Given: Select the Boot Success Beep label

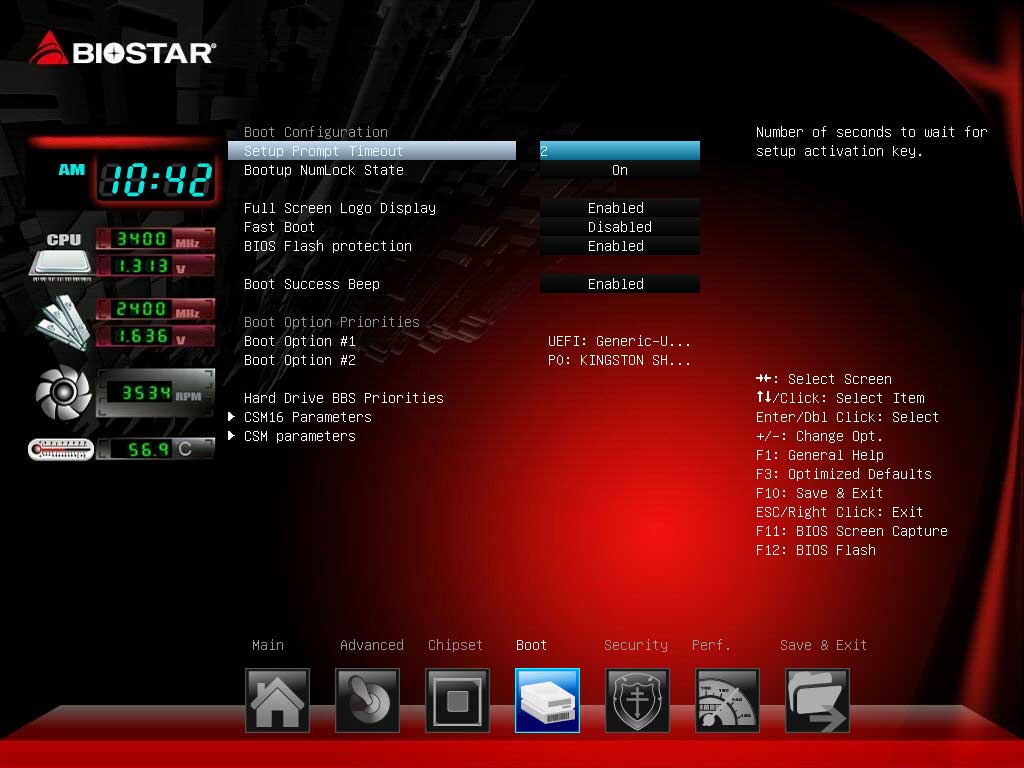Looking at the screenshot, I should point(312,283).
